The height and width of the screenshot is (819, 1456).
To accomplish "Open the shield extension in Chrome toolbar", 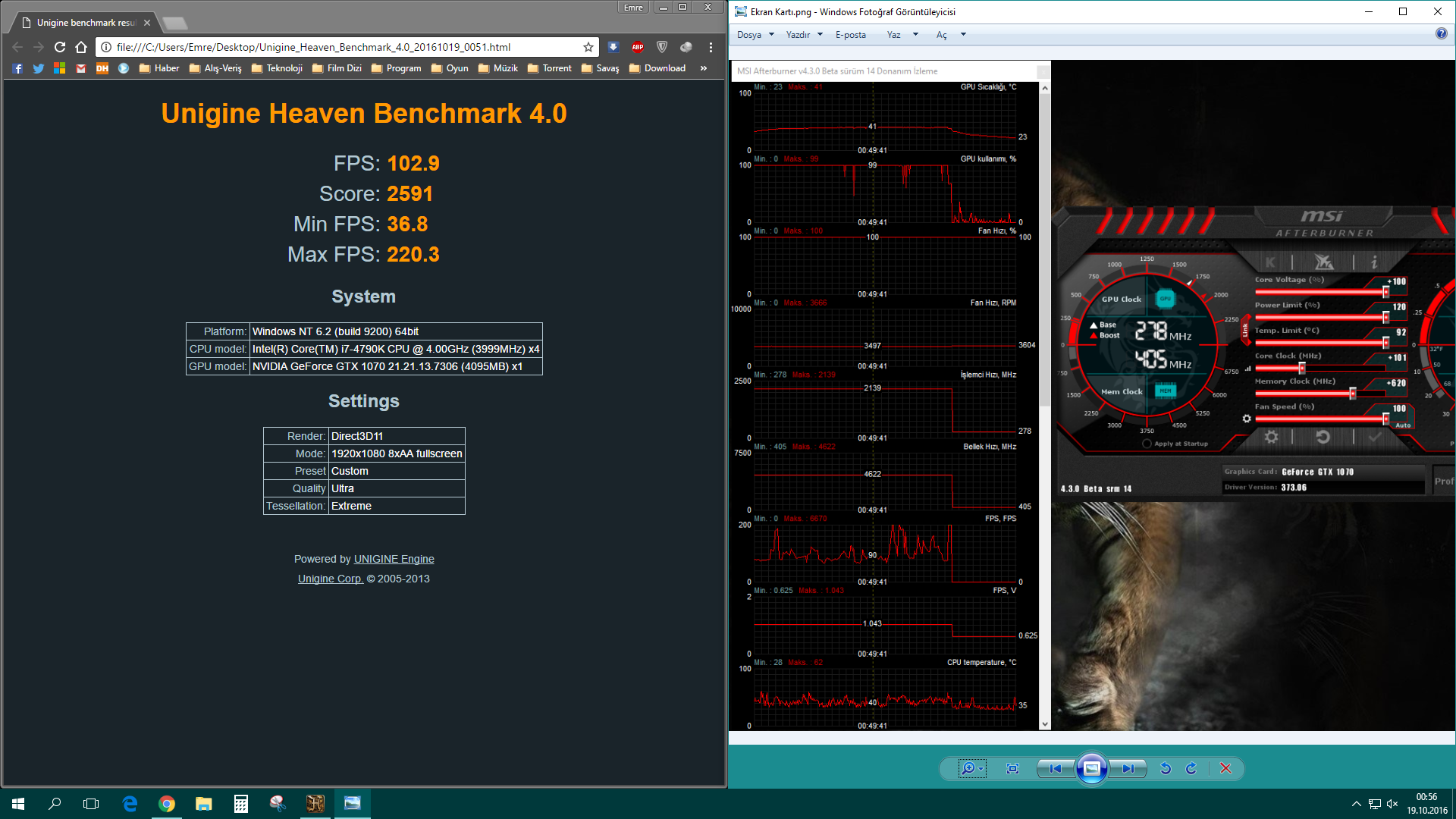I will (x=662, y=47).
